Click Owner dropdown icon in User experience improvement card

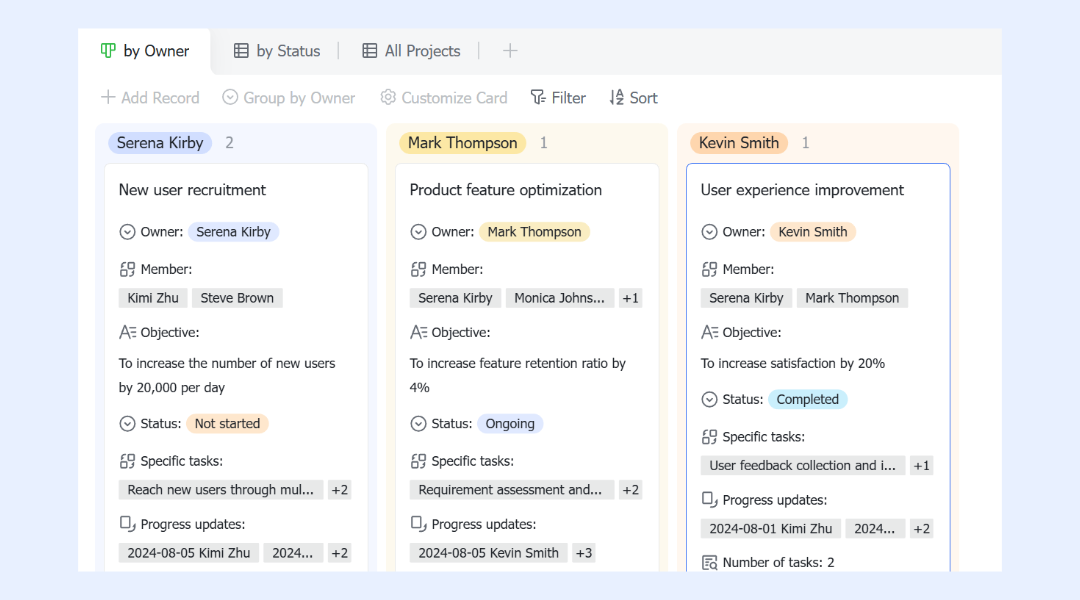pos(709,232)
